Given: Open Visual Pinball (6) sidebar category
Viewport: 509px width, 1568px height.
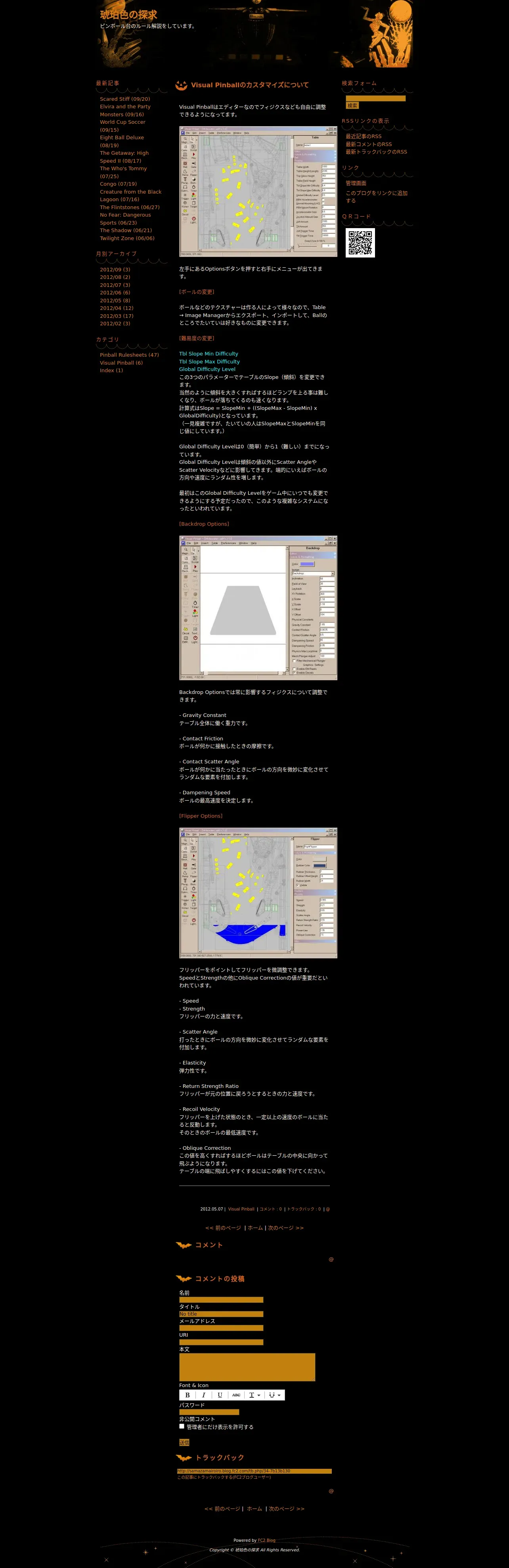Looking at the screenshot, I should 121,363.
